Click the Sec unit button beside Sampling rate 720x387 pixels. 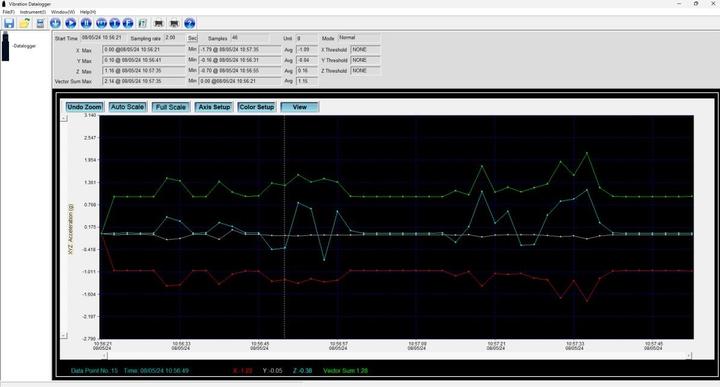[x=192, y=38]
